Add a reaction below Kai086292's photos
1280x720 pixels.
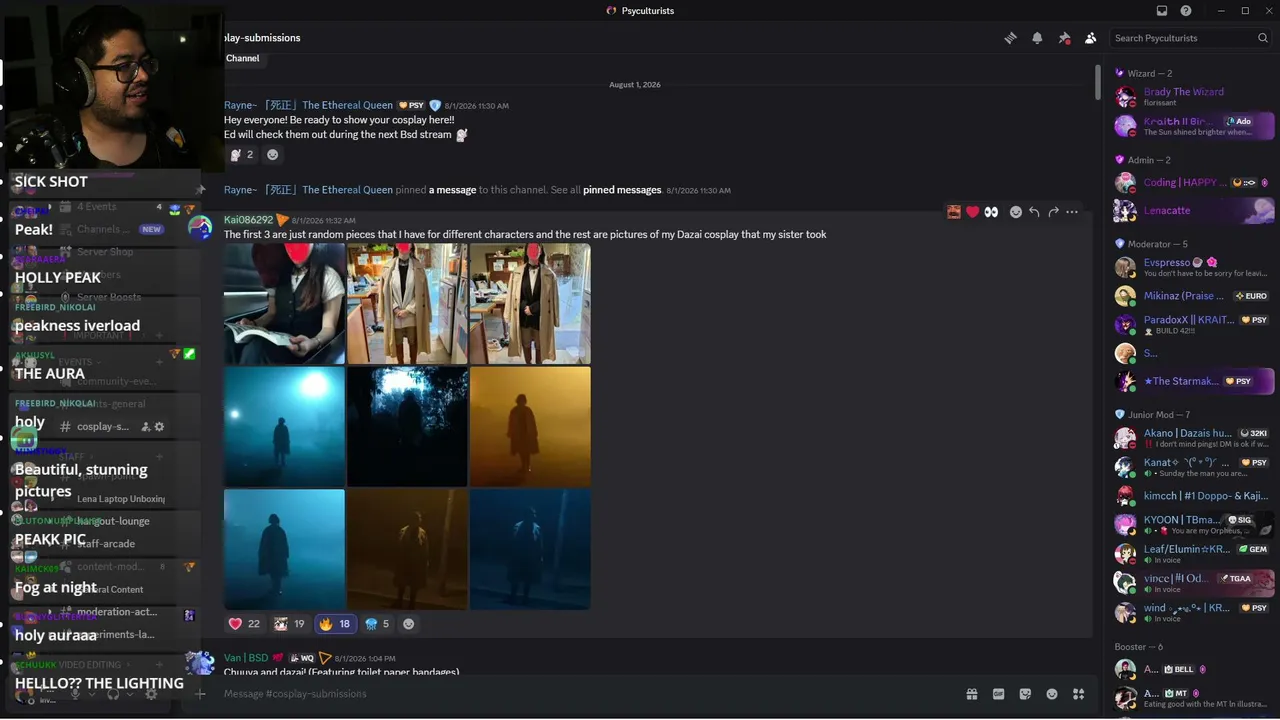point(408,624)
